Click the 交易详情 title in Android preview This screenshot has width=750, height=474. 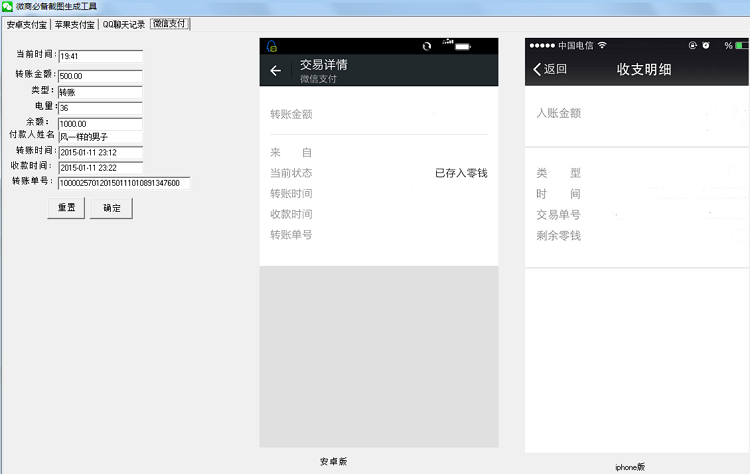324,65
